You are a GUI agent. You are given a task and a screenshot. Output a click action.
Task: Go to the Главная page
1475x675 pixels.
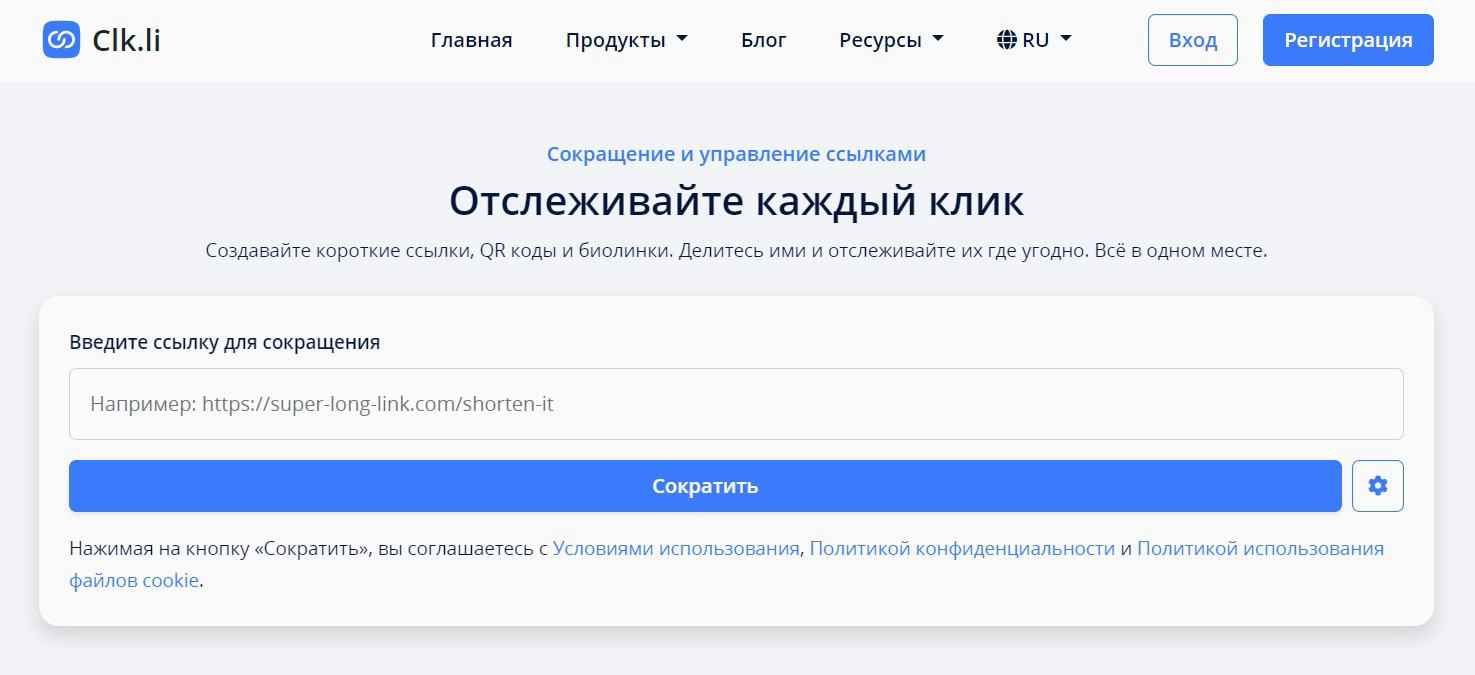(471, 40)
